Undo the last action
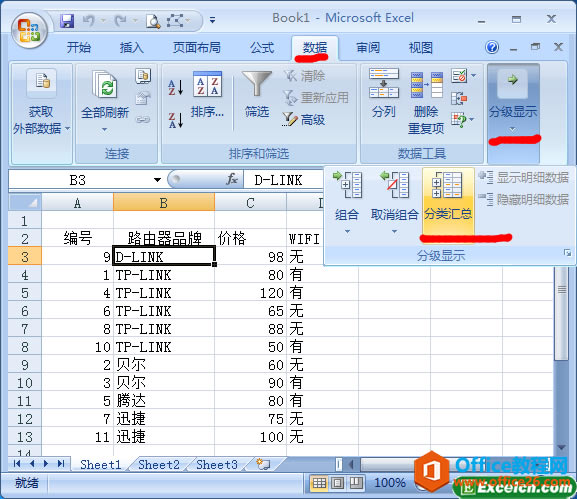This screenshot has height=499, width=577. 88,21
